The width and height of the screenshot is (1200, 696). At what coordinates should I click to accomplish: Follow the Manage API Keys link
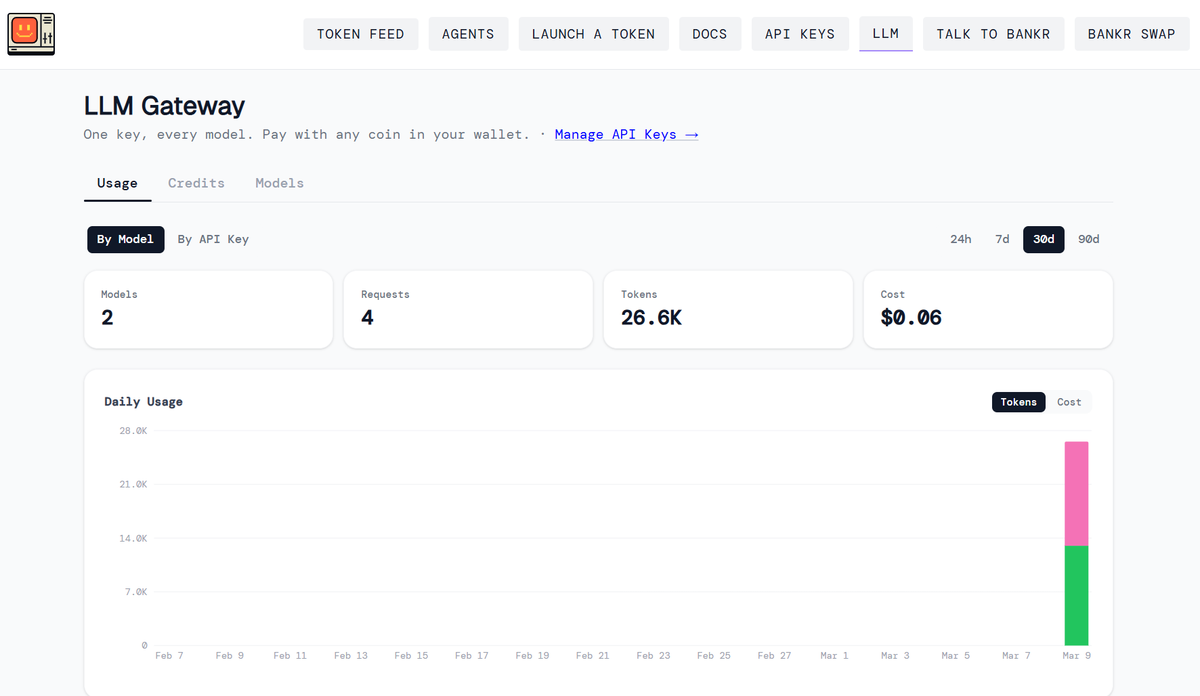pos(626,134)
